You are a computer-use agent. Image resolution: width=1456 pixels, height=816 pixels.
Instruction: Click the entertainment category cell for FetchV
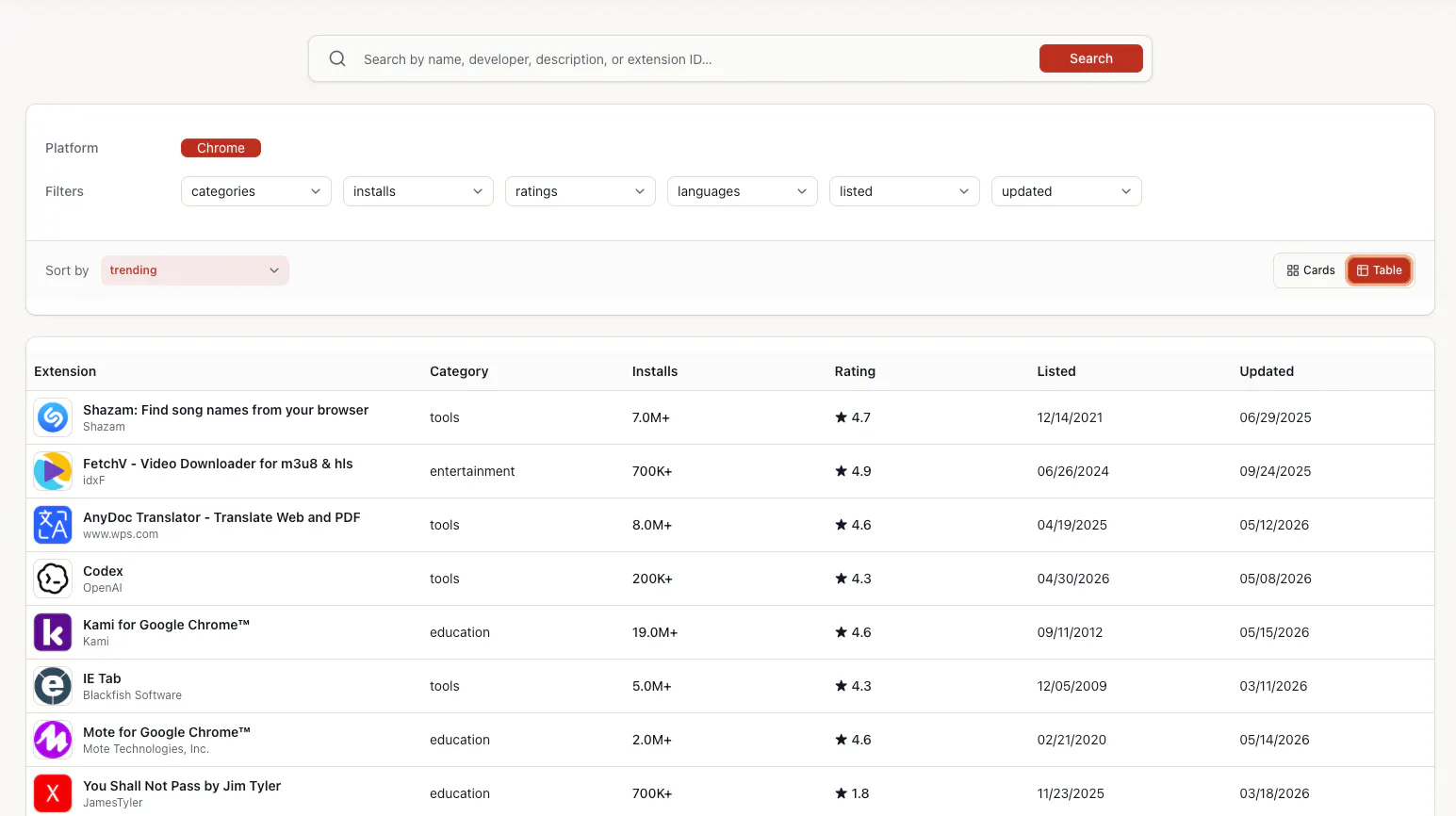tap(472, 471)
